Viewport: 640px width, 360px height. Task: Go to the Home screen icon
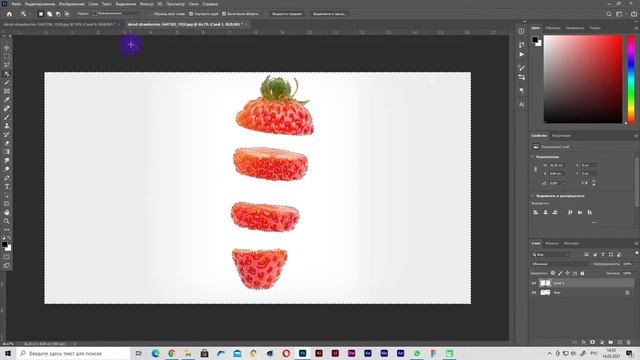click(x=9, y=14)
